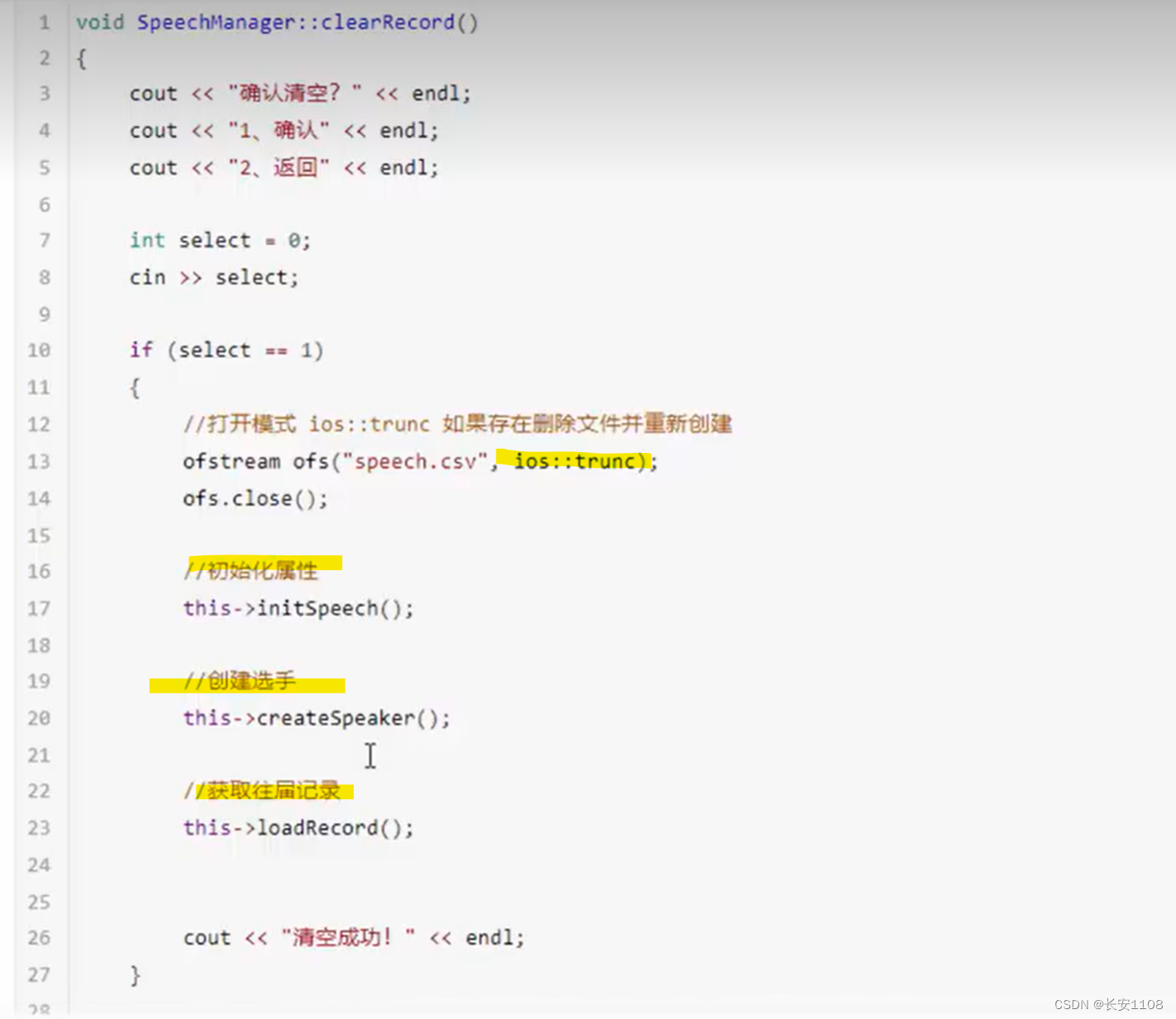1176x1019 pixels.
Task: Click line number 20 in the gutter
Action: pyautogui.click(x=39, y=717)
